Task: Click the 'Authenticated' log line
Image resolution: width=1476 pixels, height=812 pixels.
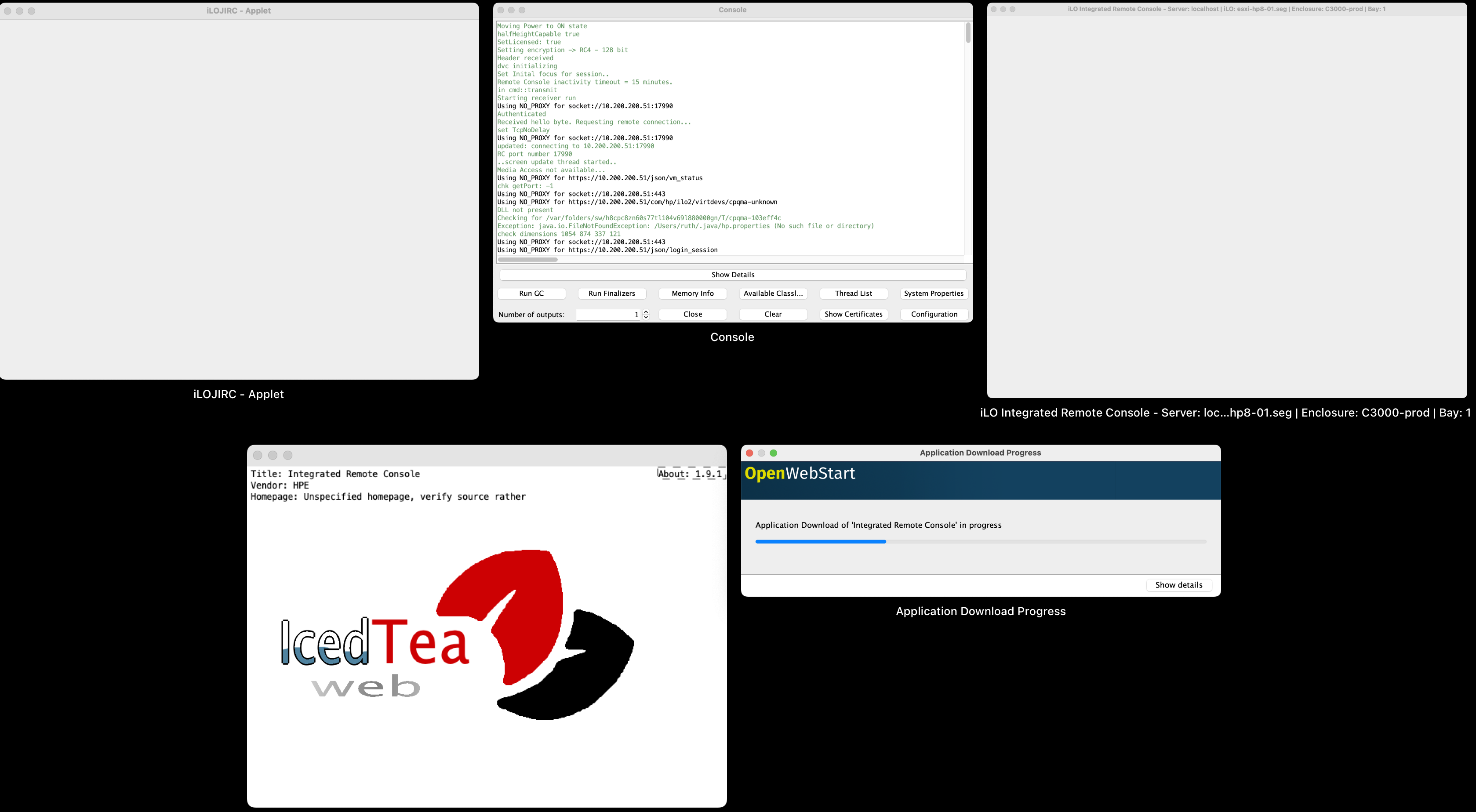Action: (521, 114)
